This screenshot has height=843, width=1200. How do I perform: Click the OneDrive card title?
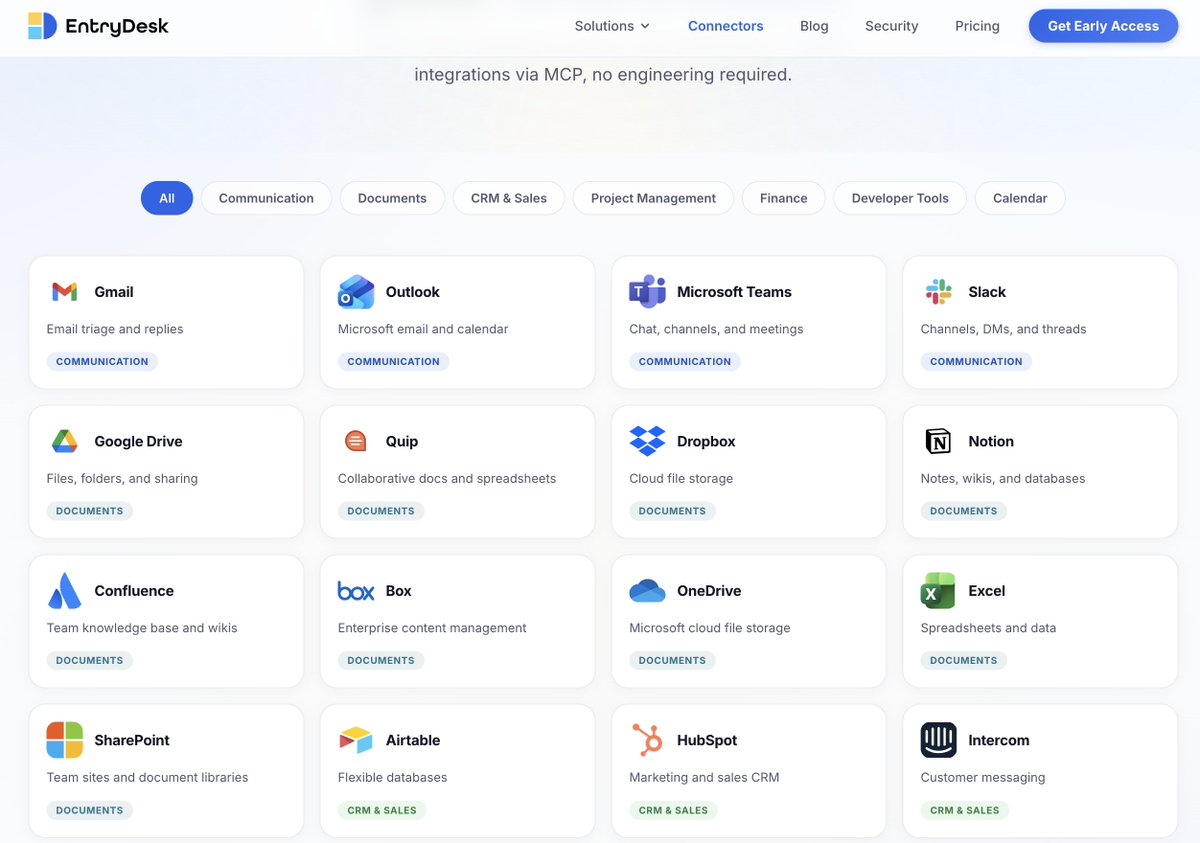click(709, 591)
